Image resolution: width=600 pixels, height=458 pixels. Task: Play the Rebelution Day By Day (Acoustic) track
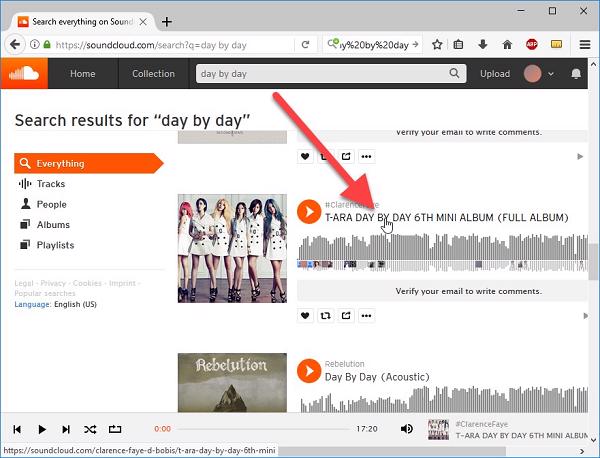click(309, 371)
